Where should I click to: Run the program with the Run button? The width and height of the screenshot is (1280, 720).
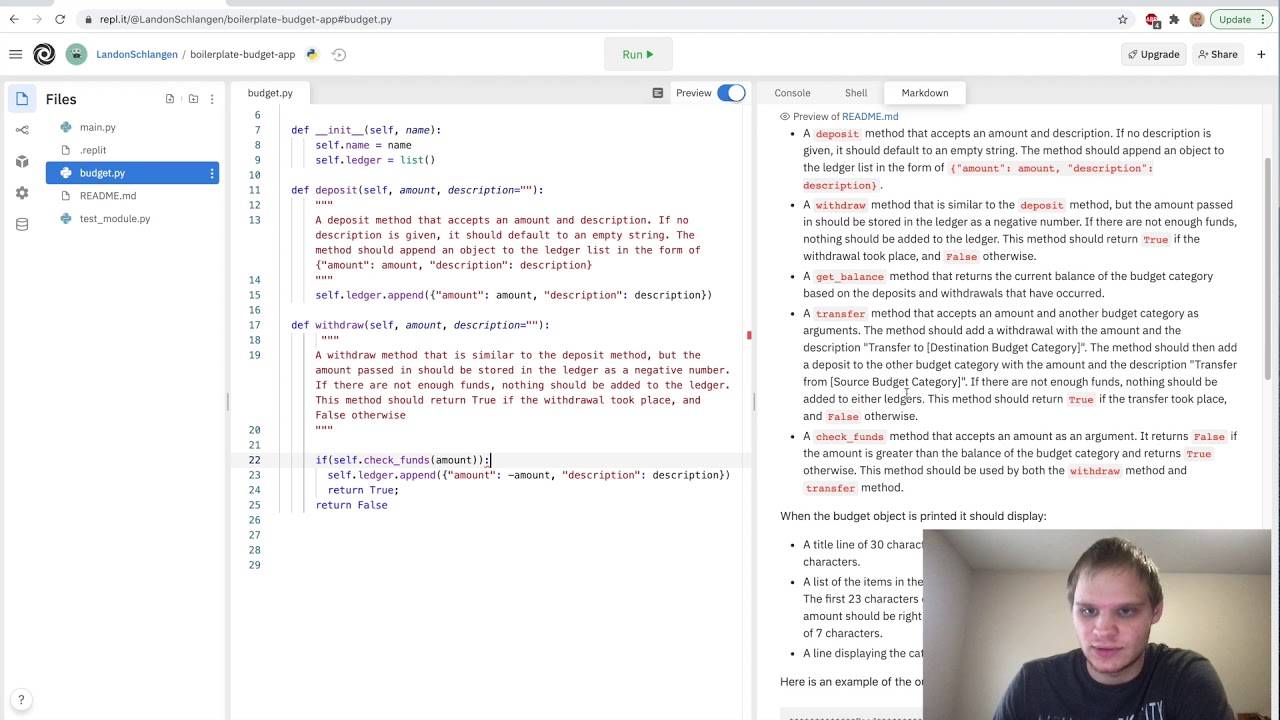click(637, 54)
